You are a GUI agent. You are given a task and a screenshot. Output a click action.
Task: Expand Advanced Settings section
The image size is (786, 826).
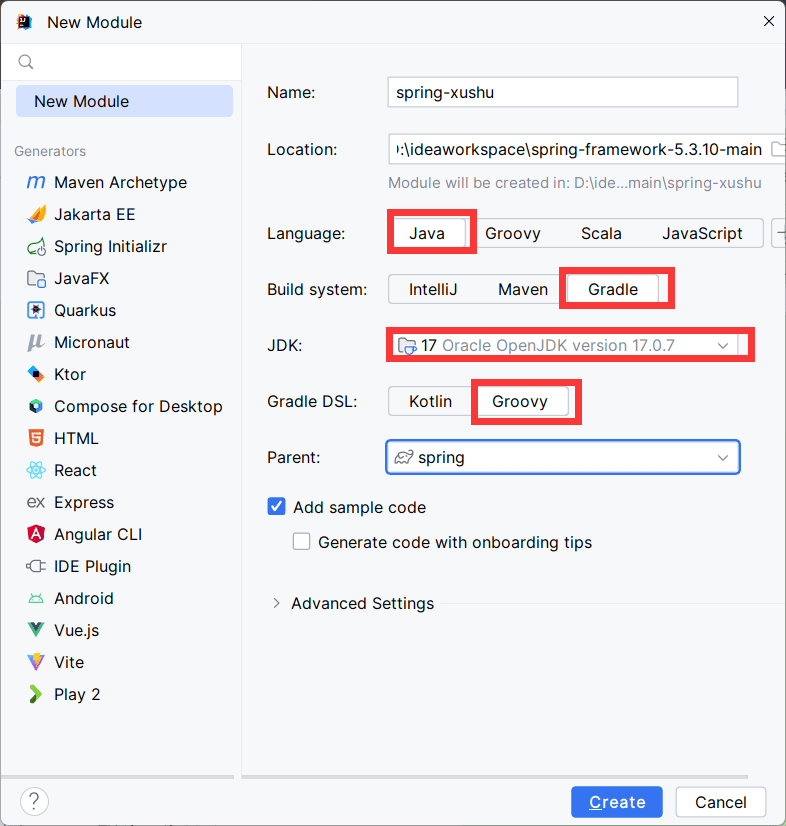(x=277, y=603)
